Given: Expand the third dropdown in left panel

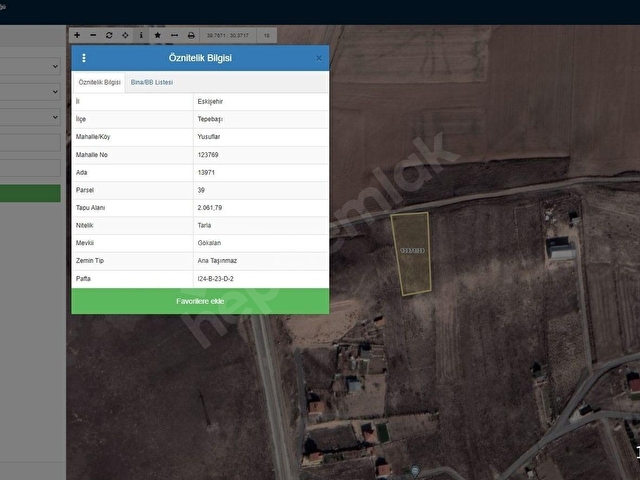Looking at the screenshot, I should click(30, 118).
